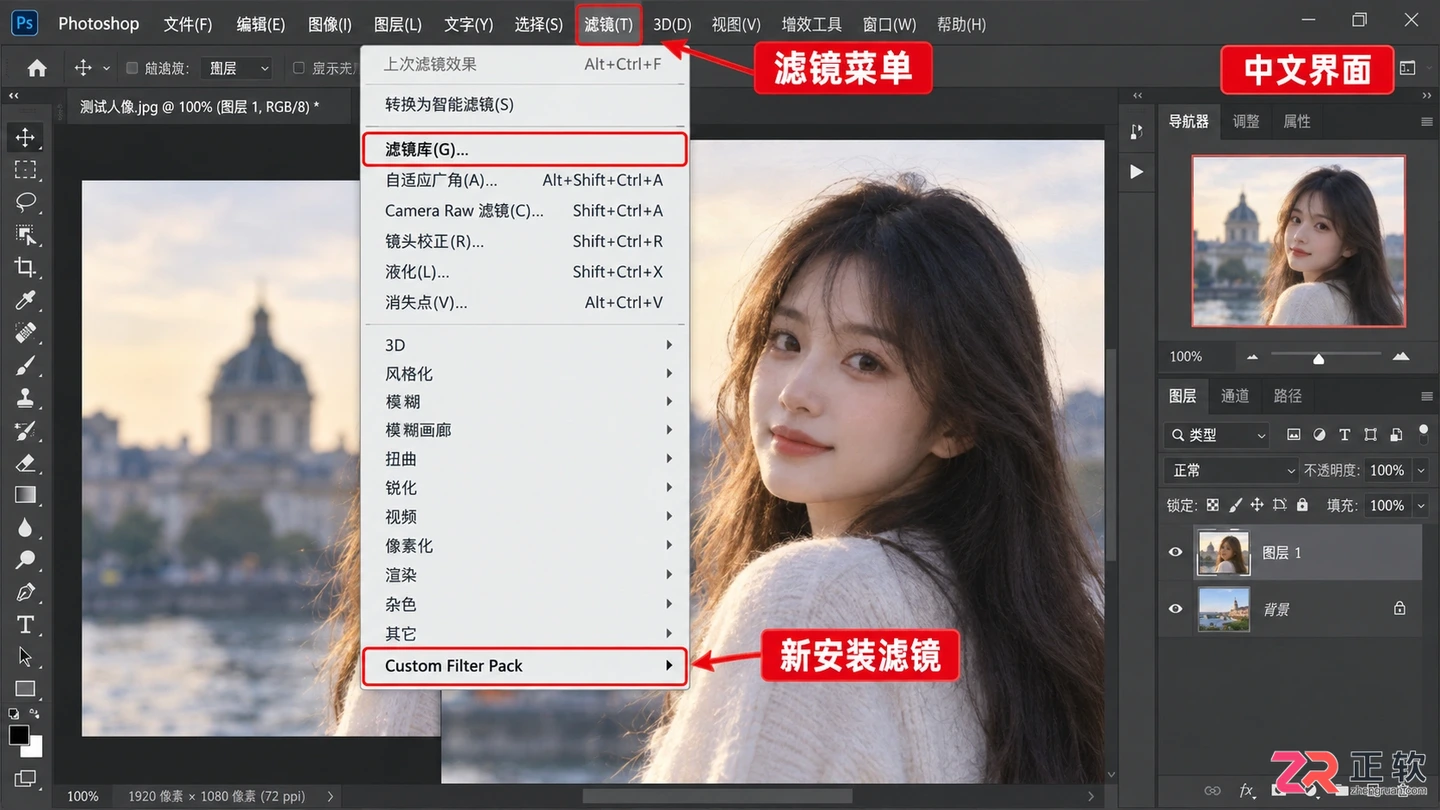Open the 填充 fill dropdown arrow

pyautogui.click(x=1422, y=505)
